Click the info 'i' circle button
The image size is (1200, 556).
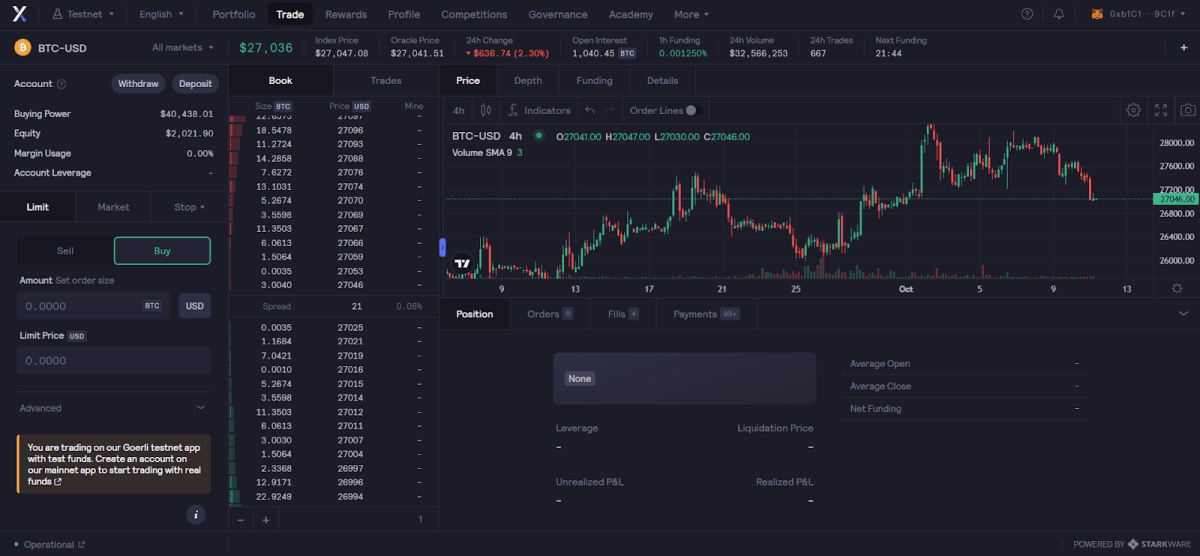(196, 515)
